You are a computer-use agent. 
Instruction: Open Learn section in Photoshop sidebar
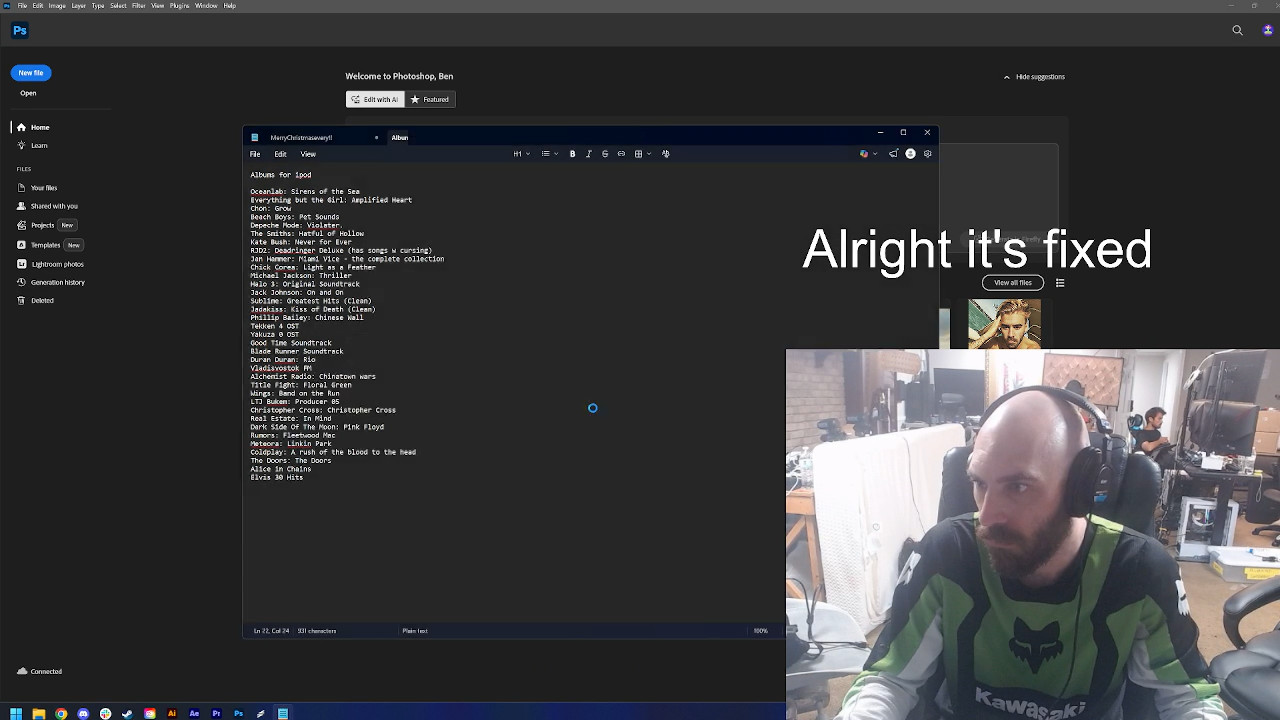[x=32, y=145]
